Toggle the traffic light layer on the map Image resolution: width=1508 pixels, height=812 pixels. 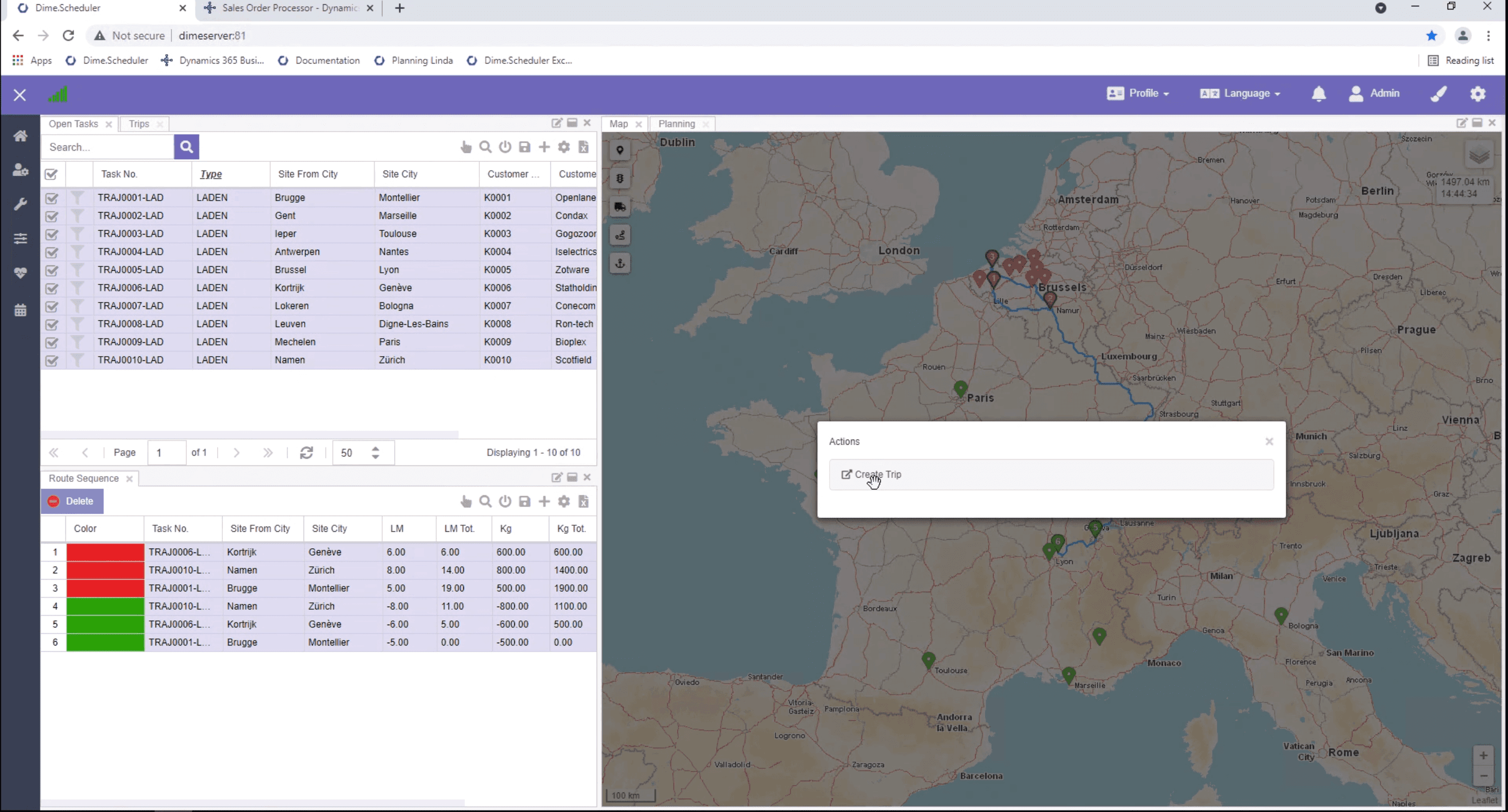[x=620, y=178]
